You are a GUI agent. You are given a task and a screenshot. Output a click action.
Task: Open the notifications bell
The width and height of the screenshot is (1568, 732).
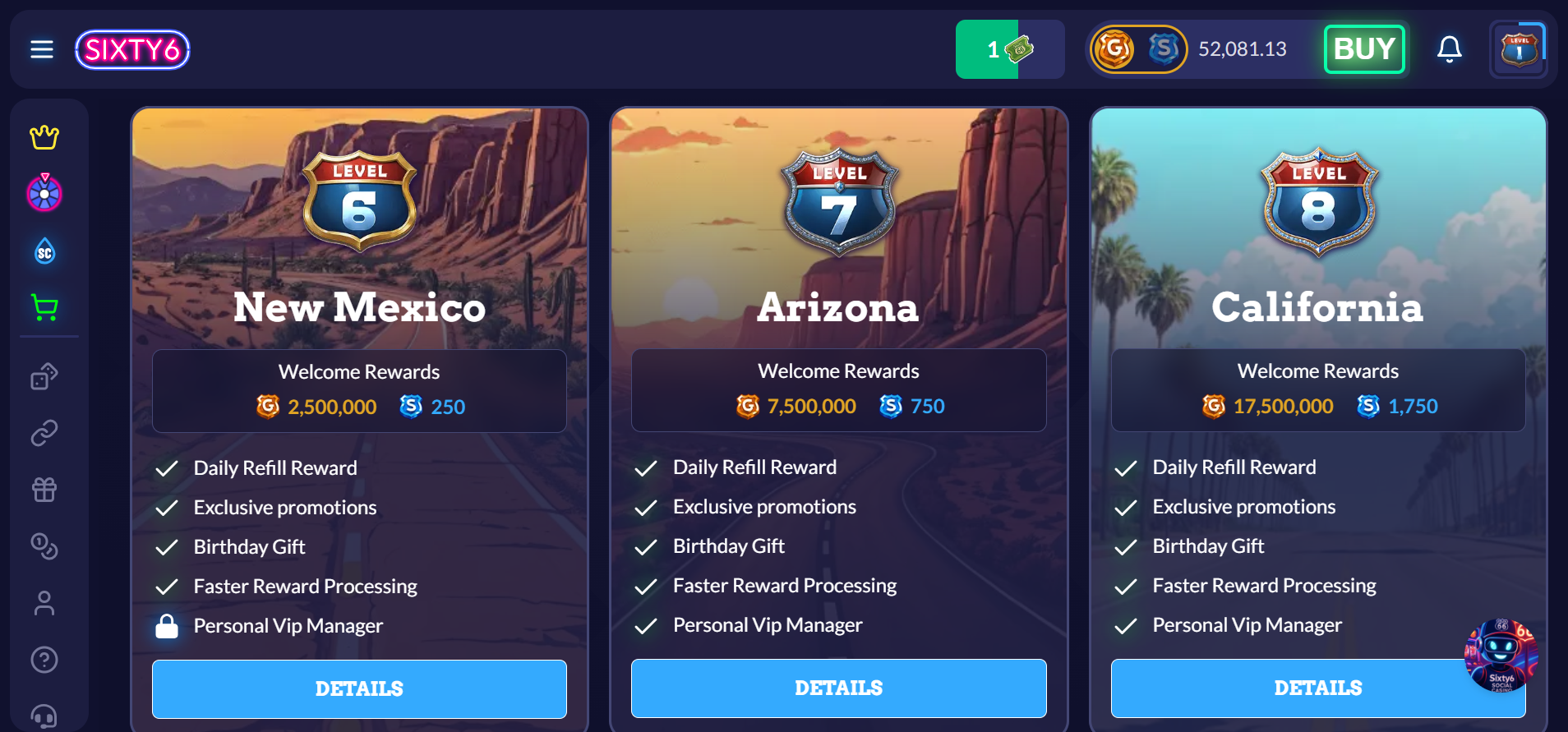click(x=1450, y=49)
